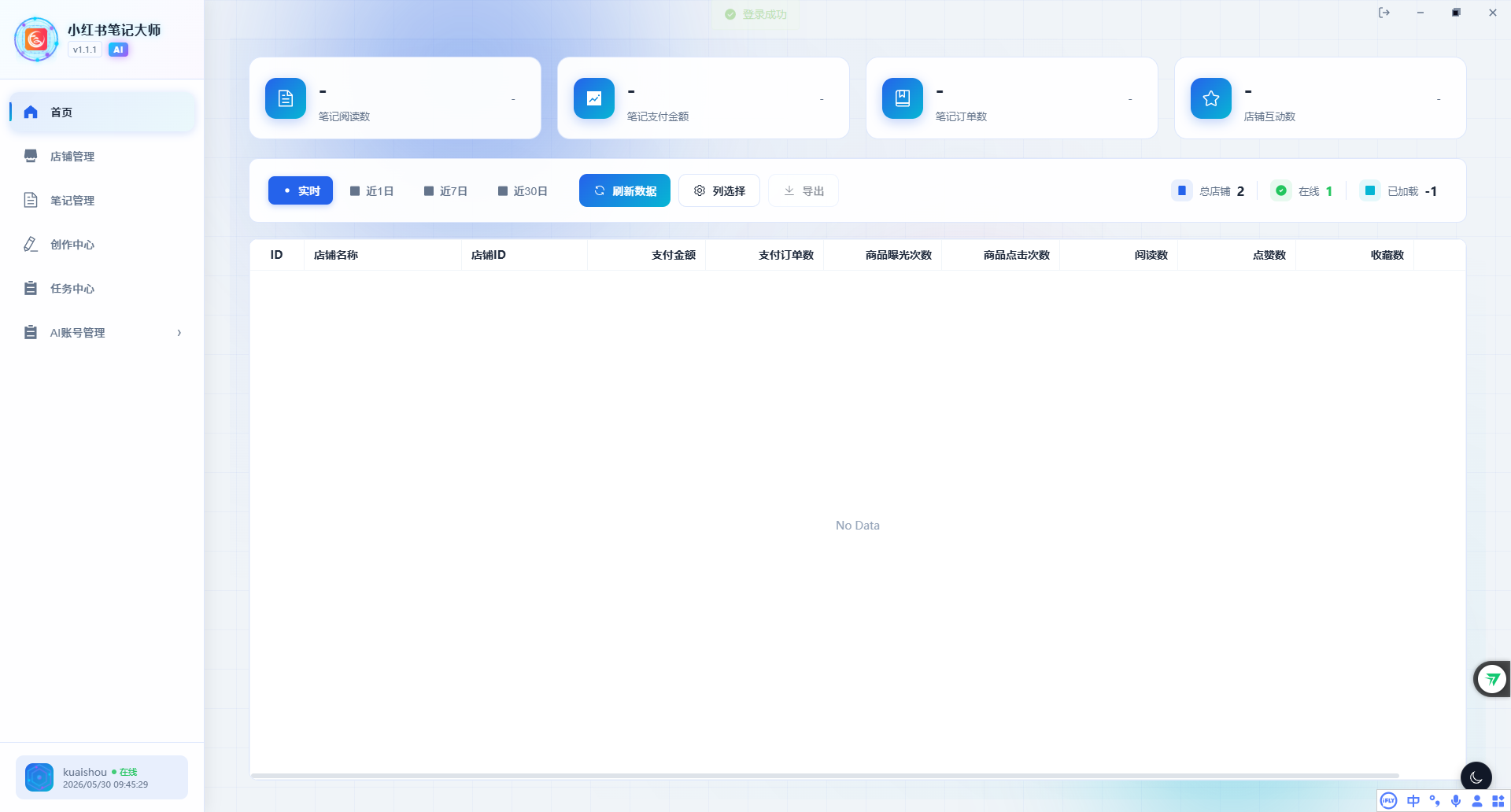Expand the AI账号管理 chevron arrow
The width and height of the screenshot is (1511, 812).
[179, 333]
